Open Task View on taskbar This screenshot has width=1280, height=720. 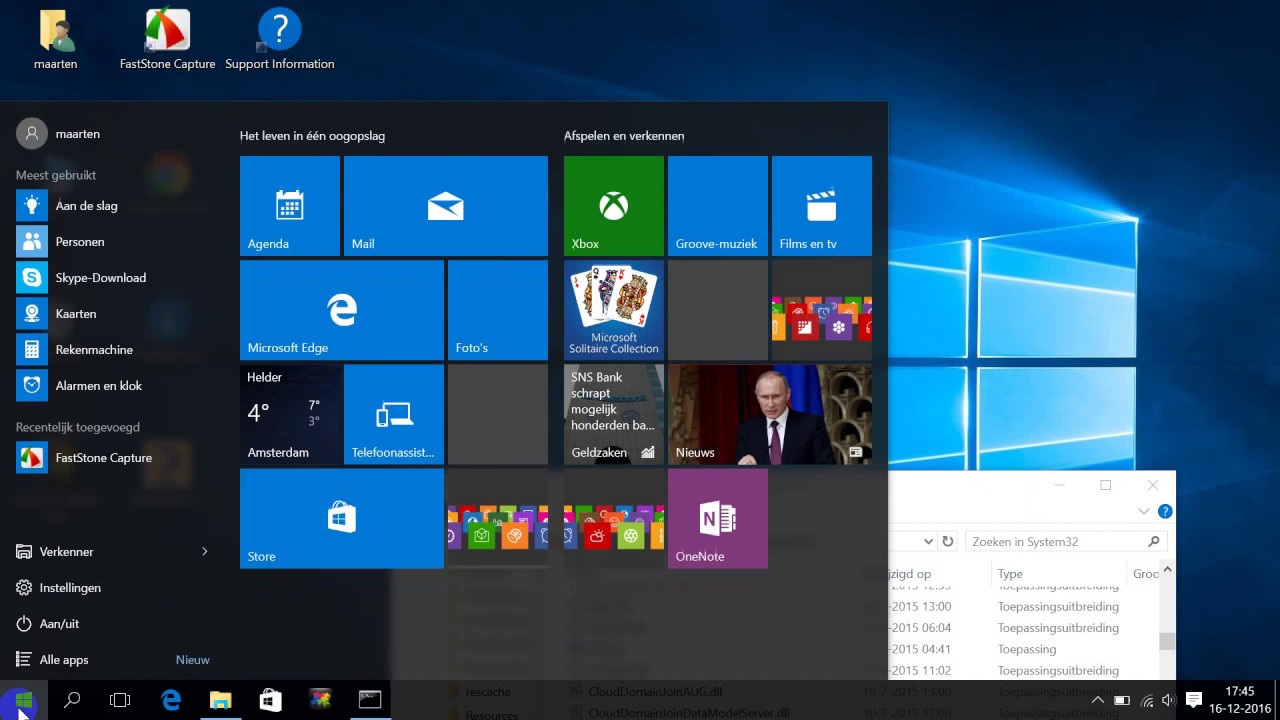click(x=120, y=700)
